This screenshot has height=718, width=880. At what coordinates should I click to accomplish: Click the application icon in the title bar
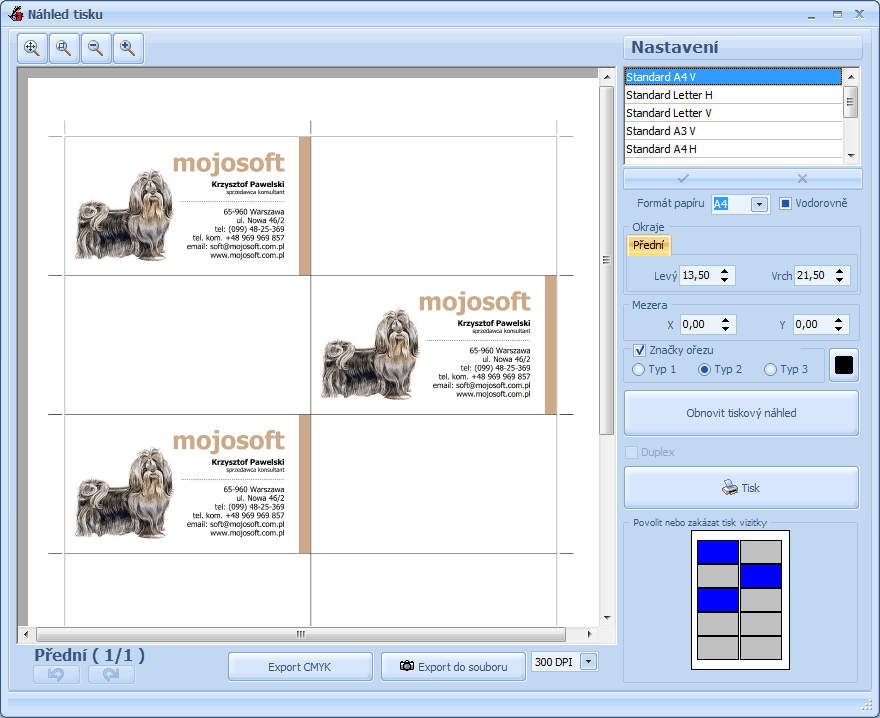coord(16,13)
